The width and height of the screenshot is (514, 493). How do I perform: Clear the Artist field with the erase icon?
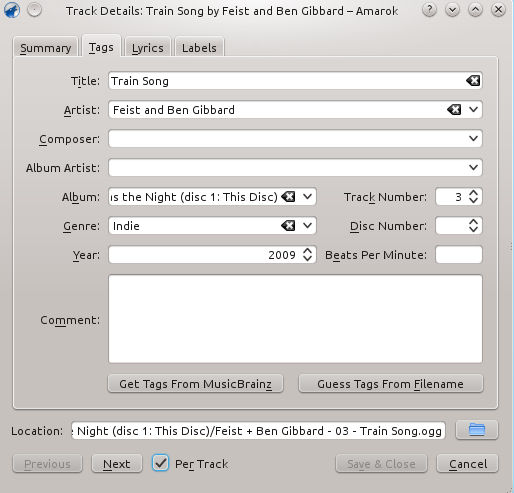[454, 109]
